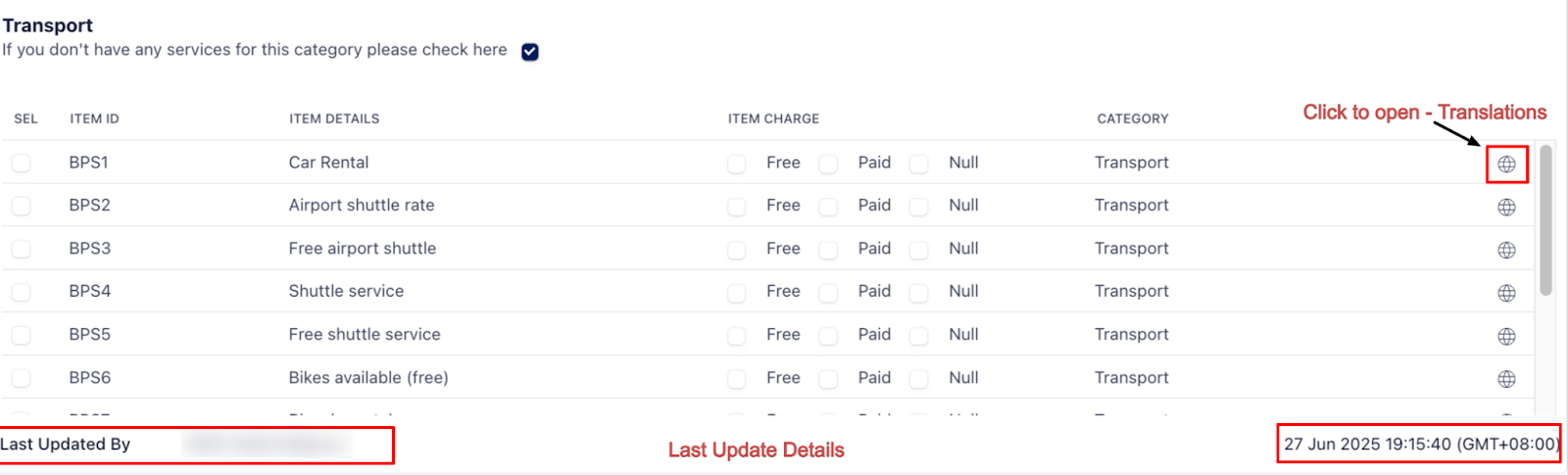The width and height of the screenshot is (1568, 475).
Task: Open translations globe for Airport shuttle rate
Action: (1506, 207)
